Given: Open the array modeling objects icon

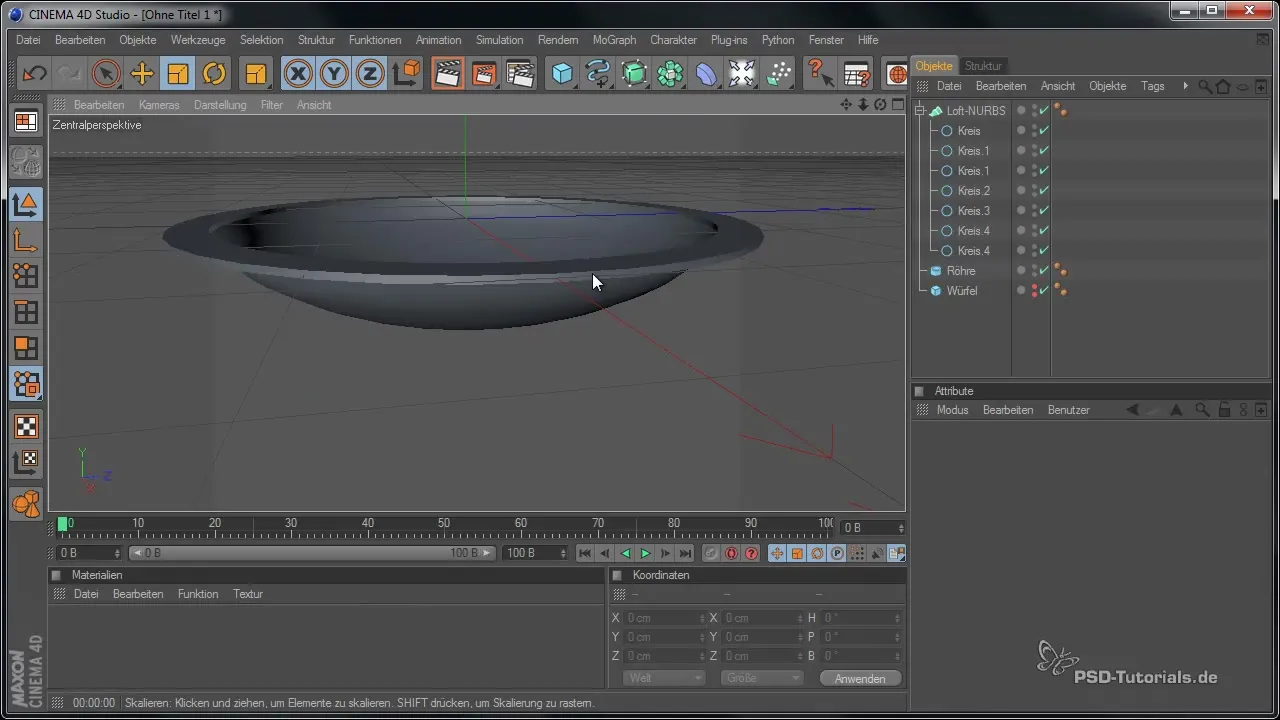Looking at the screenshot, I should [x=670, y=74].
